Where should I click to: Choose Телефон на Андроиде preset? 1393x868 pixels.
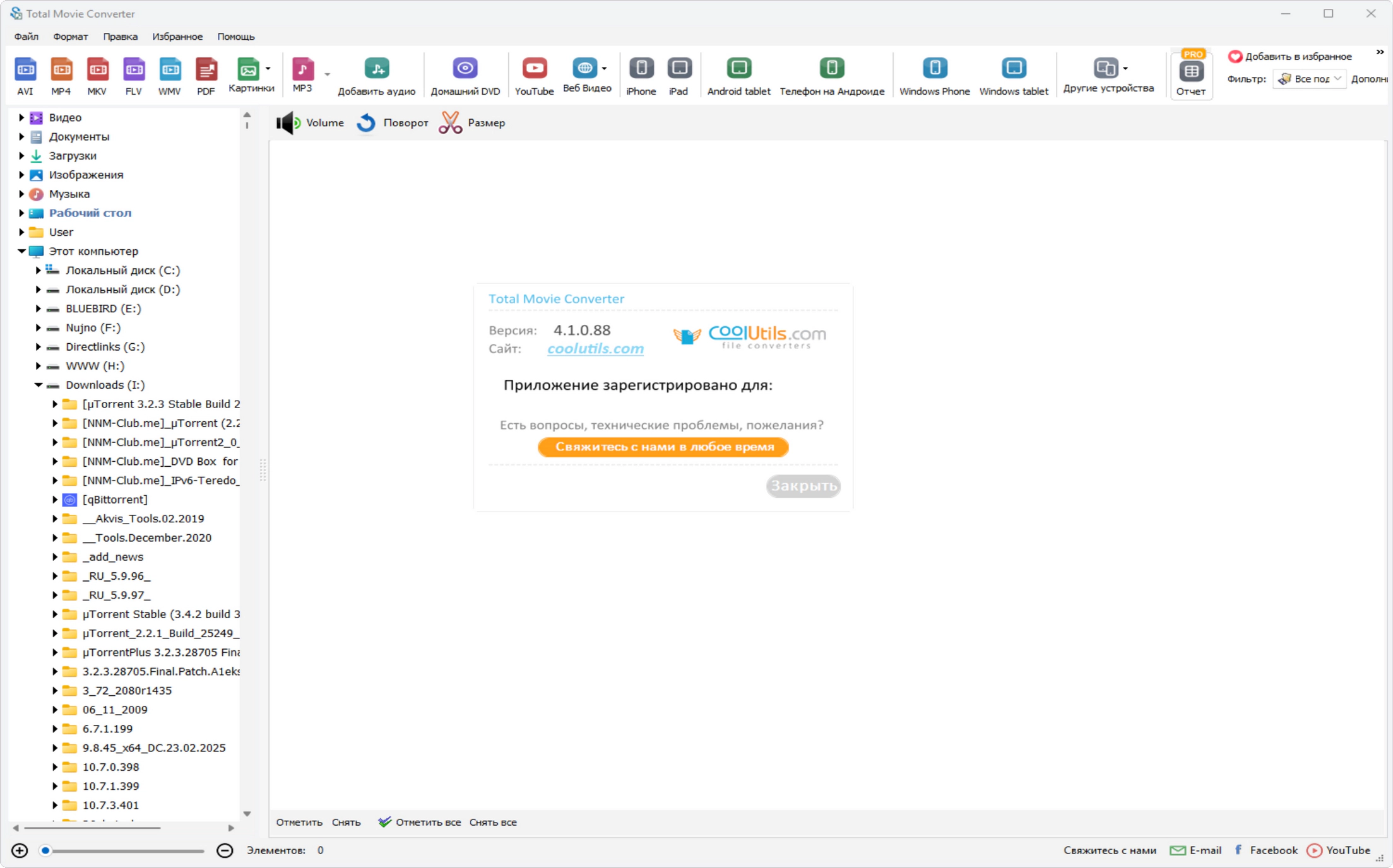(x=832, y=76)
